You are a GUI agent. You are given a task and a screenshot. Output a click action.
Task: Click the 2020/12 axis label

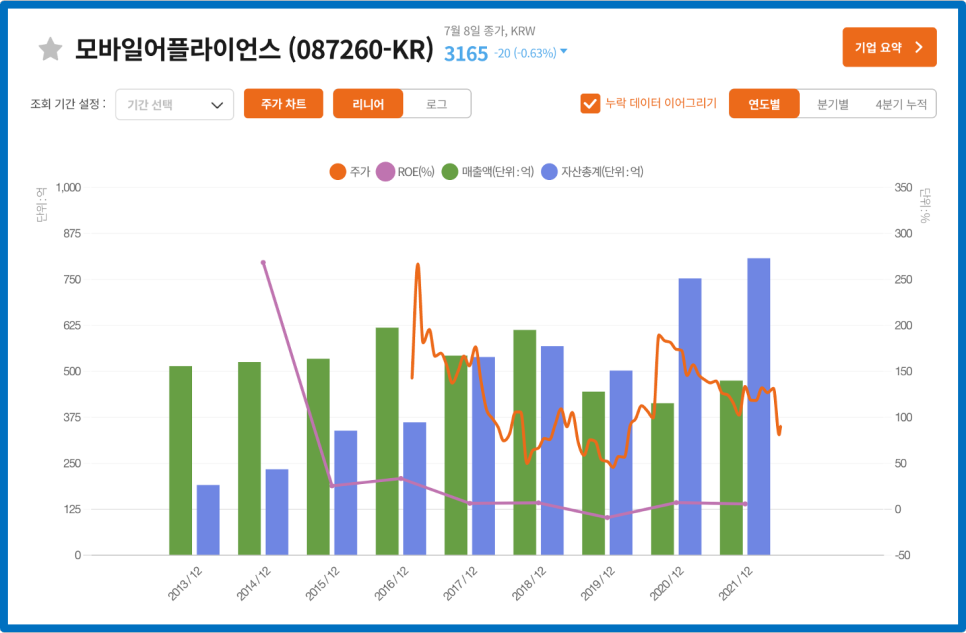pyautogui.click(x=667, y=583)
